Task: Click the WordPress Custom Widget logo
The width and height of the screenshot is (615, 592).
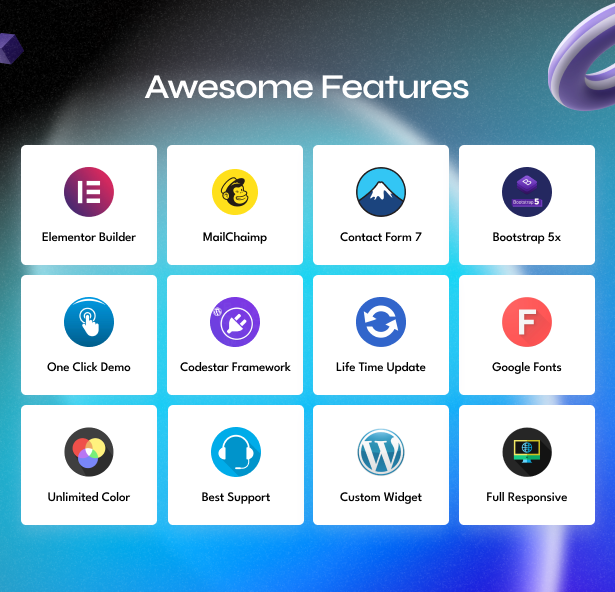Action: coord(381,452)
